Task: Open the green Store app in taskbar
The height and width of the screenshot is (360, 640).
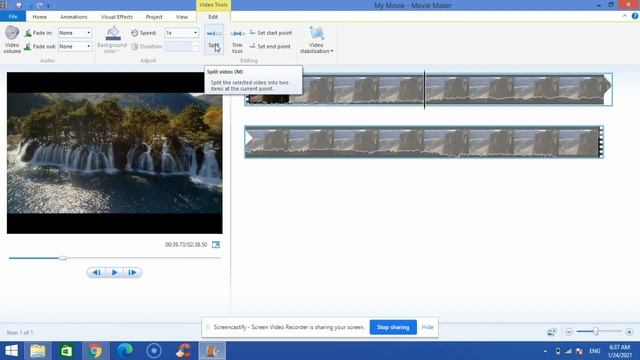Action: pyautogui.click(x=67, y=351)
